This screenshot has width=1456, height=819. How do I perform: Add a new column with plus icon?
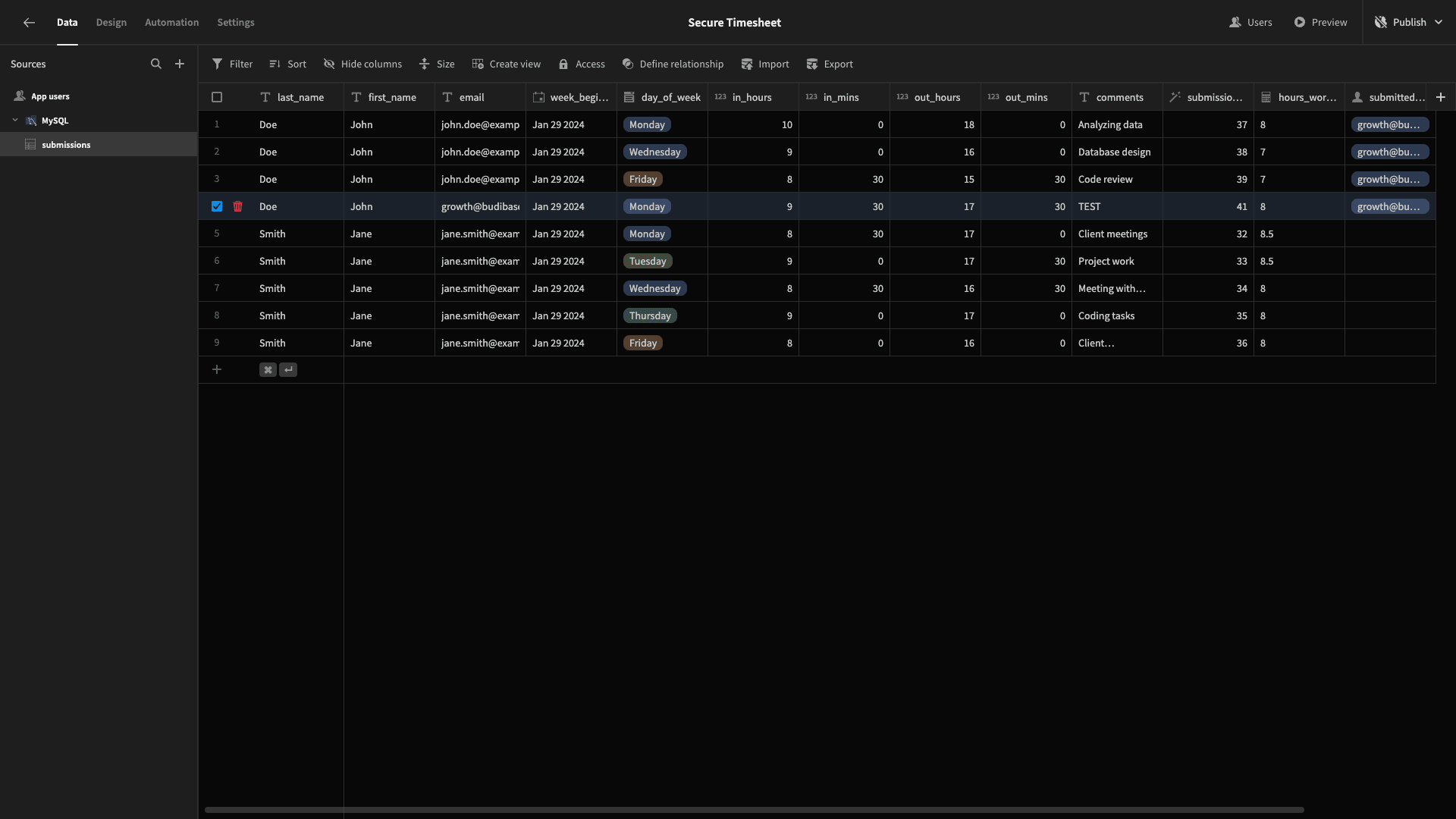point(1441,97)
